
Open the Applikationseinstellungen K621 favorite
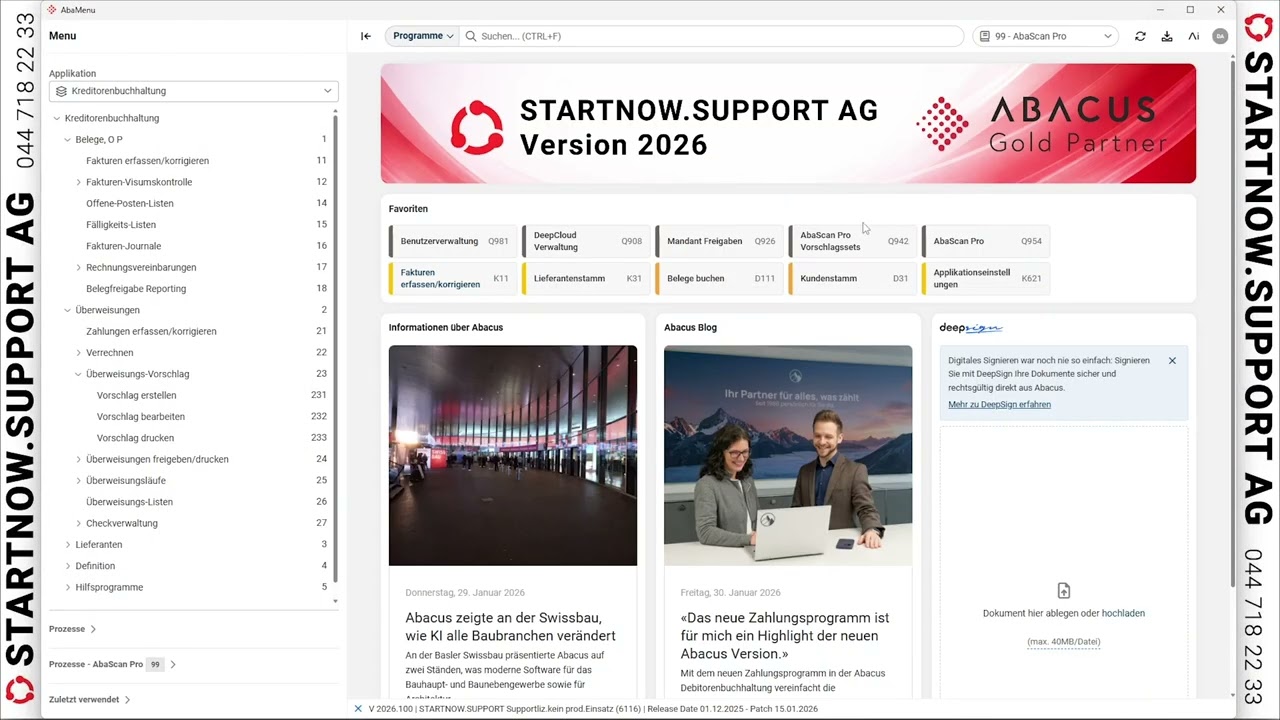click(986, 279)
